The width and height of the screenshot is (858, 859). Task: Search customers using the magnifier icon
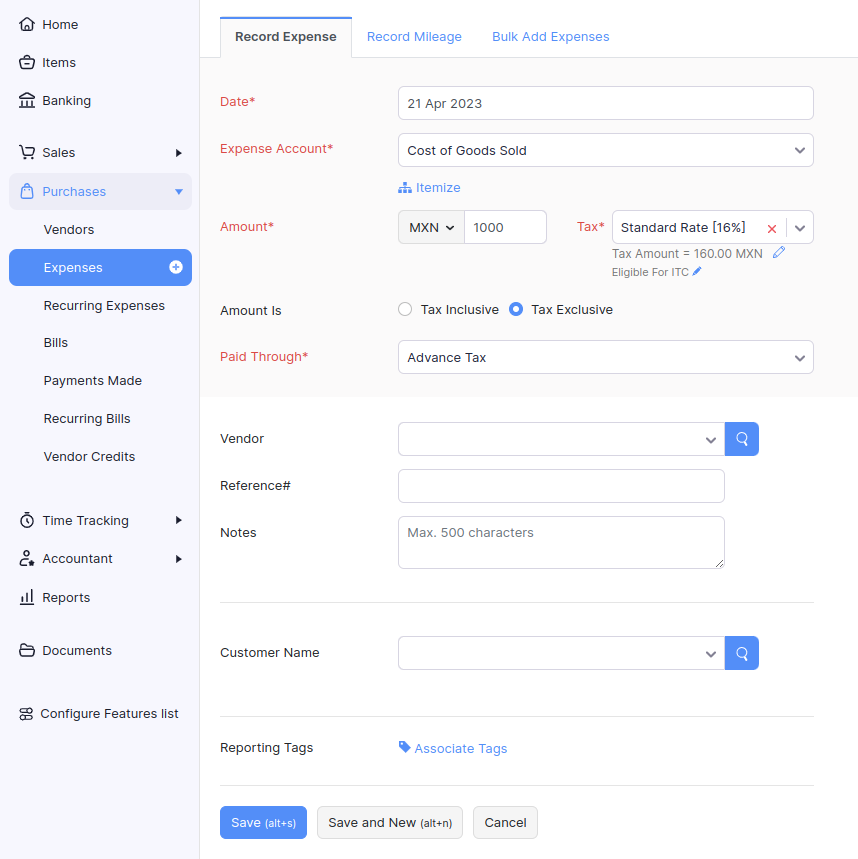(x=741, y=652)
